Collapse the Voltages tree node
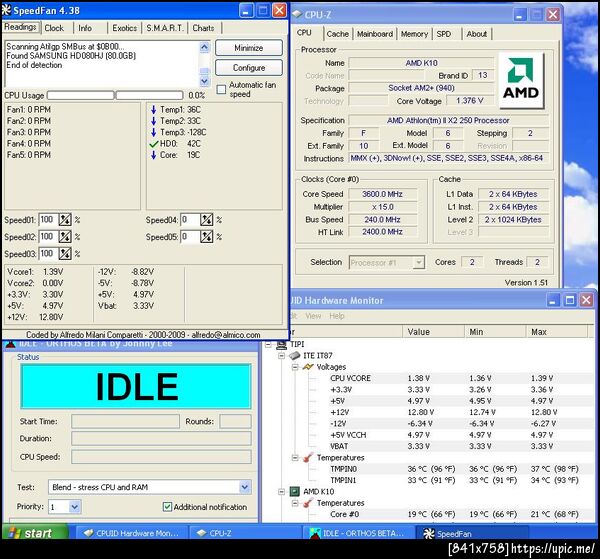The width and height of the screenshot is (600, 559). (x=295, y=367)
